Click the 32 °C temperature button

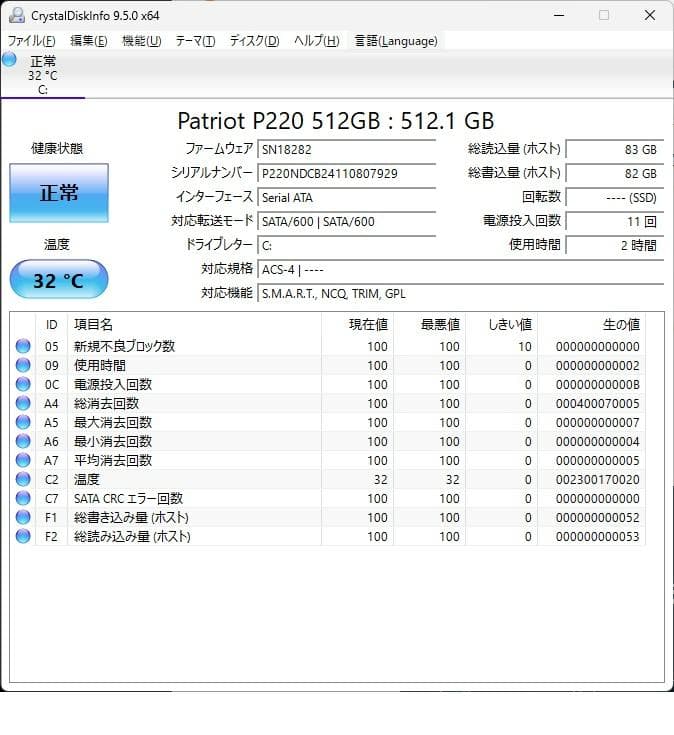[x=59, y=279]
